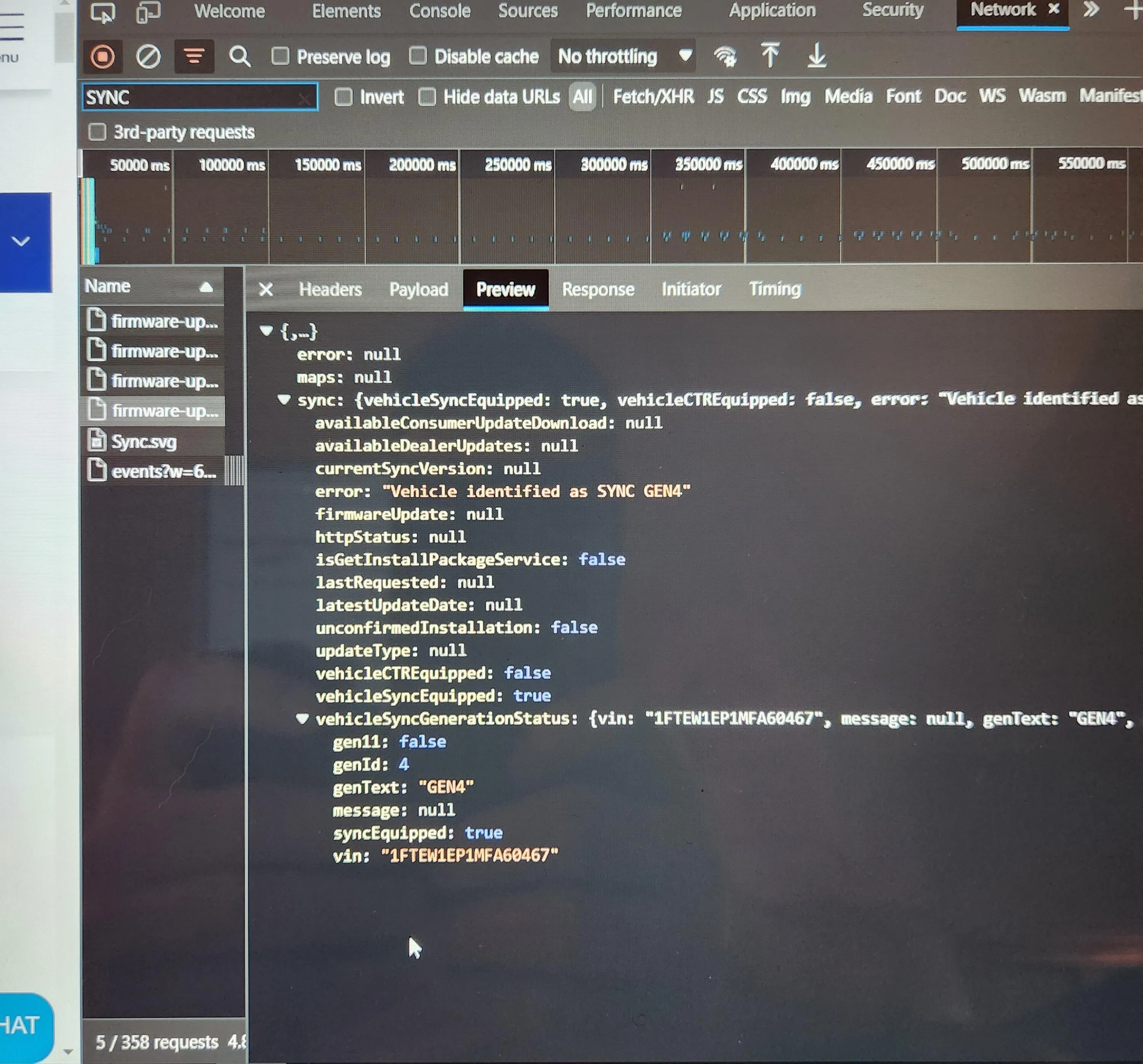The height and width of the screenshot is (1064, 1143).
Task: Select the Sync.svg request
Action: (x=144, y=441)
